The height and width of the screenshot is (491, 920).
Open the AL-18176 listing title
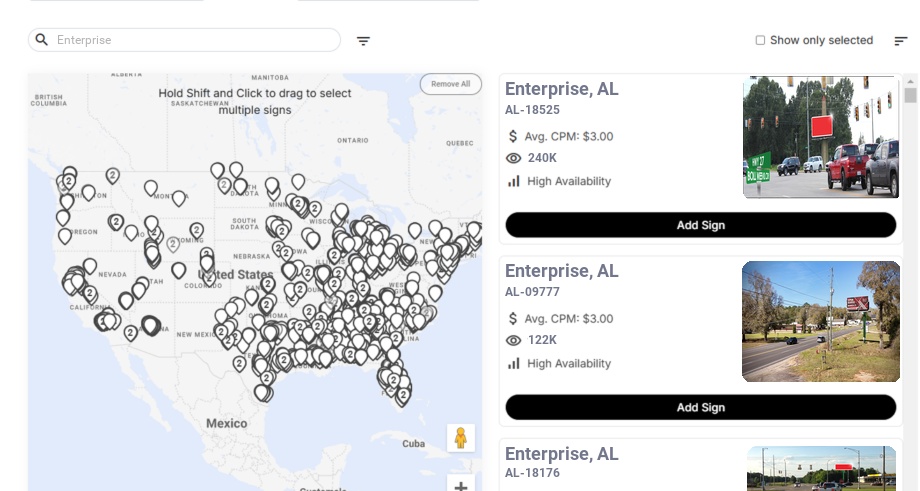(x=562, y=453)
